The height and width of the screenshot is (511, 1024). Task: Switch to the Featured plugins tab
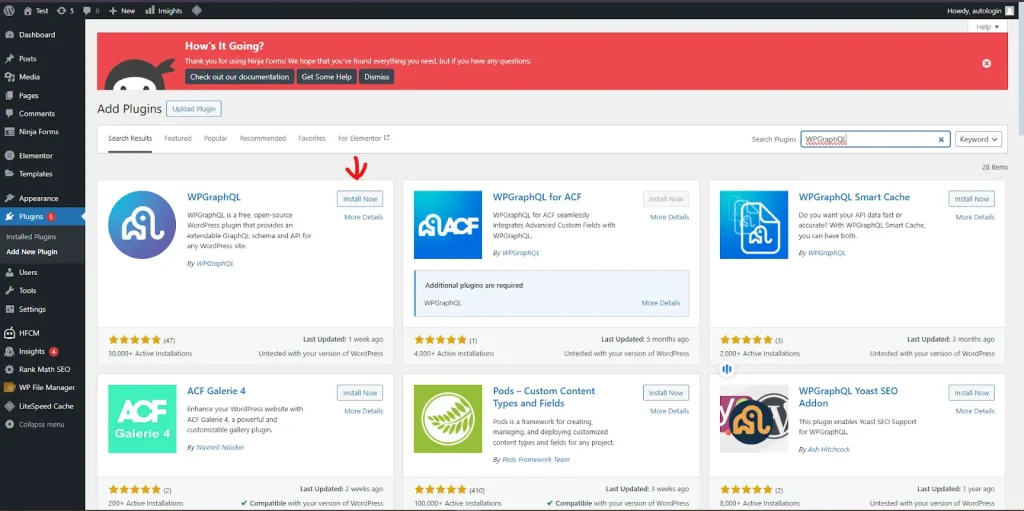(x=178, y=139)
